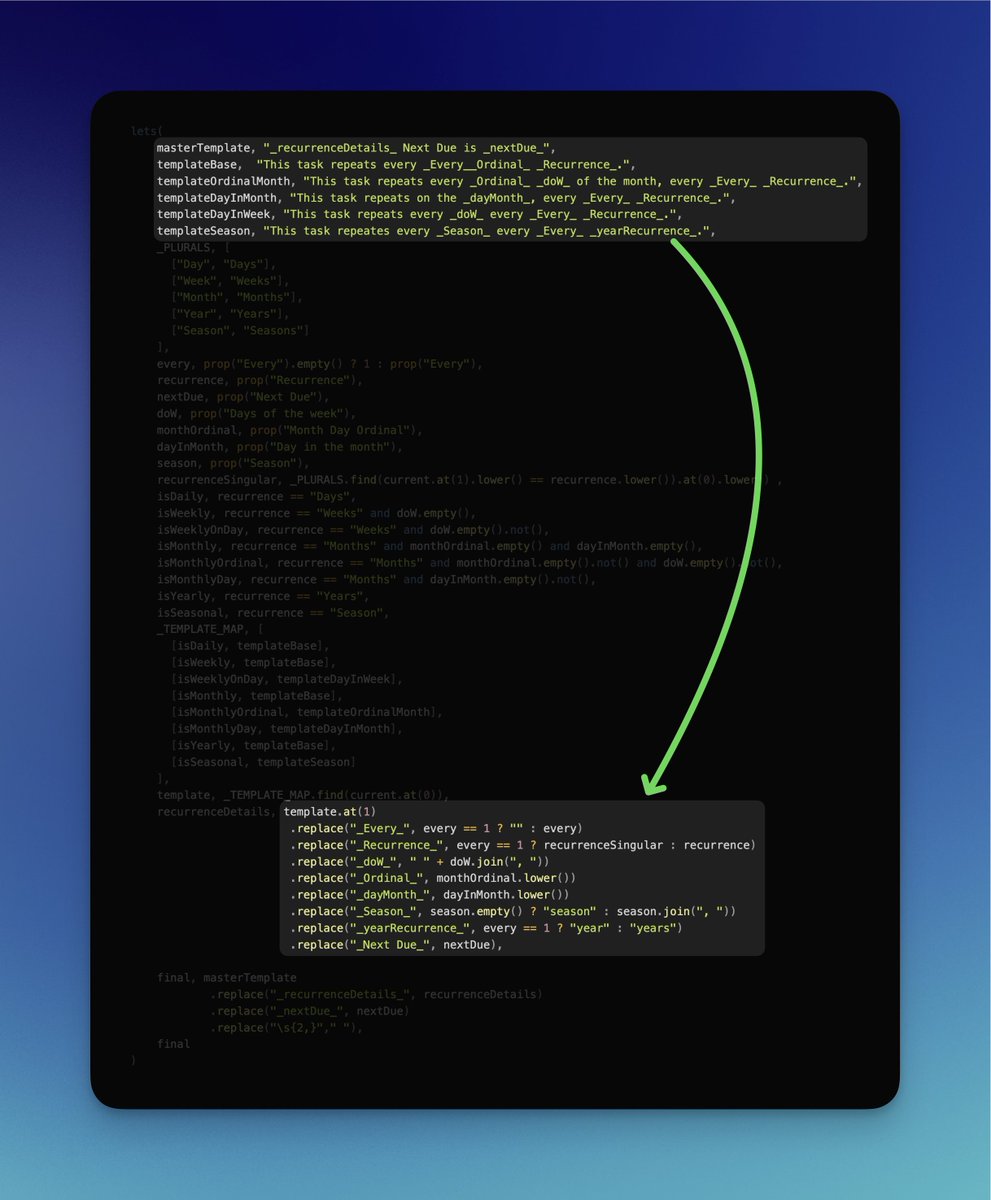Select the 'dayInMonth, prop("Day in the month")' line
The width and height of the screenshot is (991, 1200).
point(280,447)
